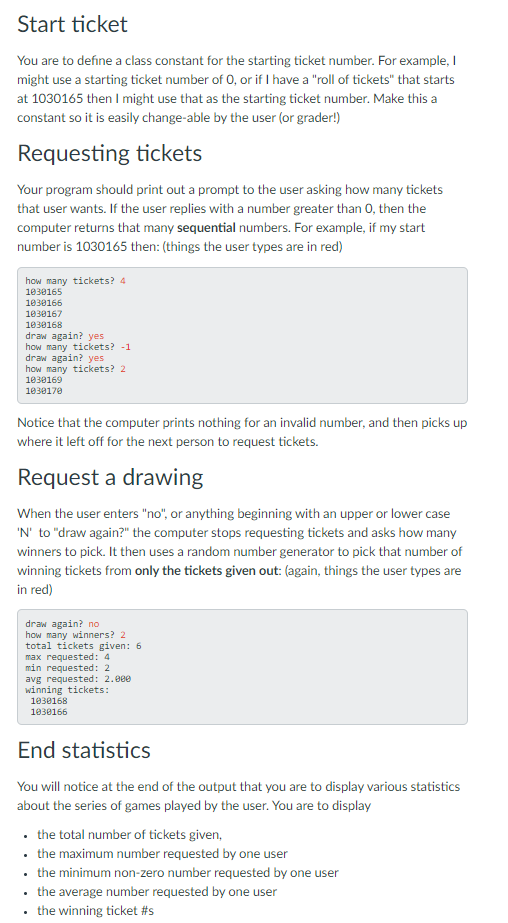
Task: Click the red "-1" ticket input
Action: pos(125,347)
